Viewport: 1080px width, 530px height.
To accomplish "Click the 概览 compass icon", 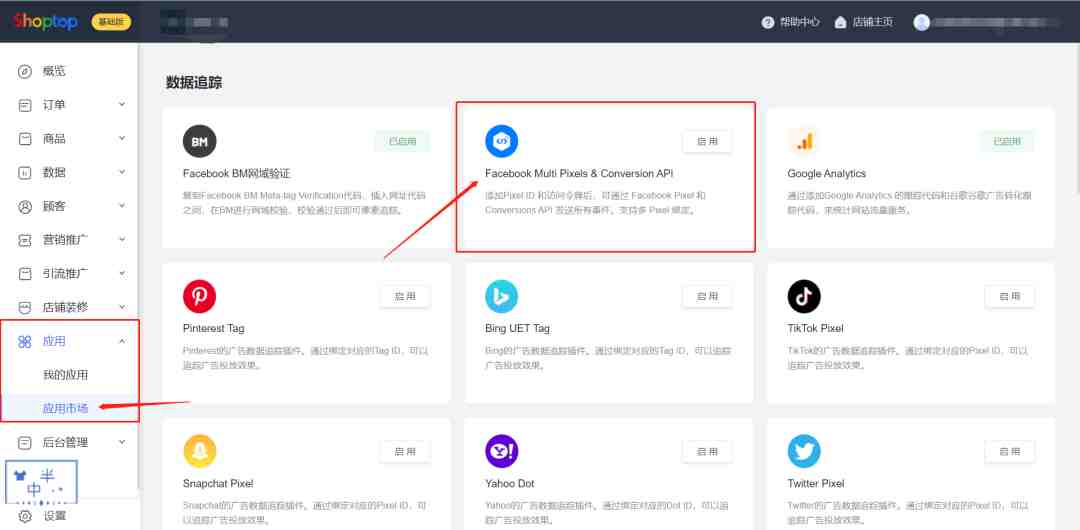I will tap(25, 72).
